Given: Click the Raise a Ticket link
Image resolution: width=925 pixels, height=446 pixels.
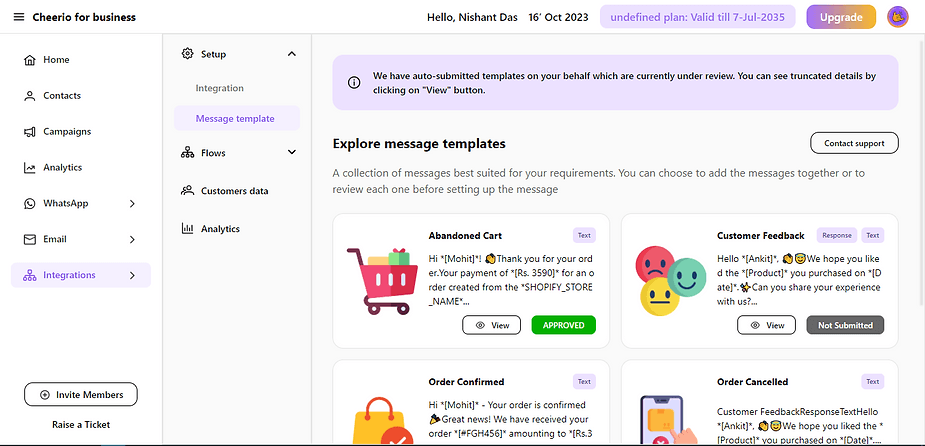Looking at the screenshot, I should 81,425.
